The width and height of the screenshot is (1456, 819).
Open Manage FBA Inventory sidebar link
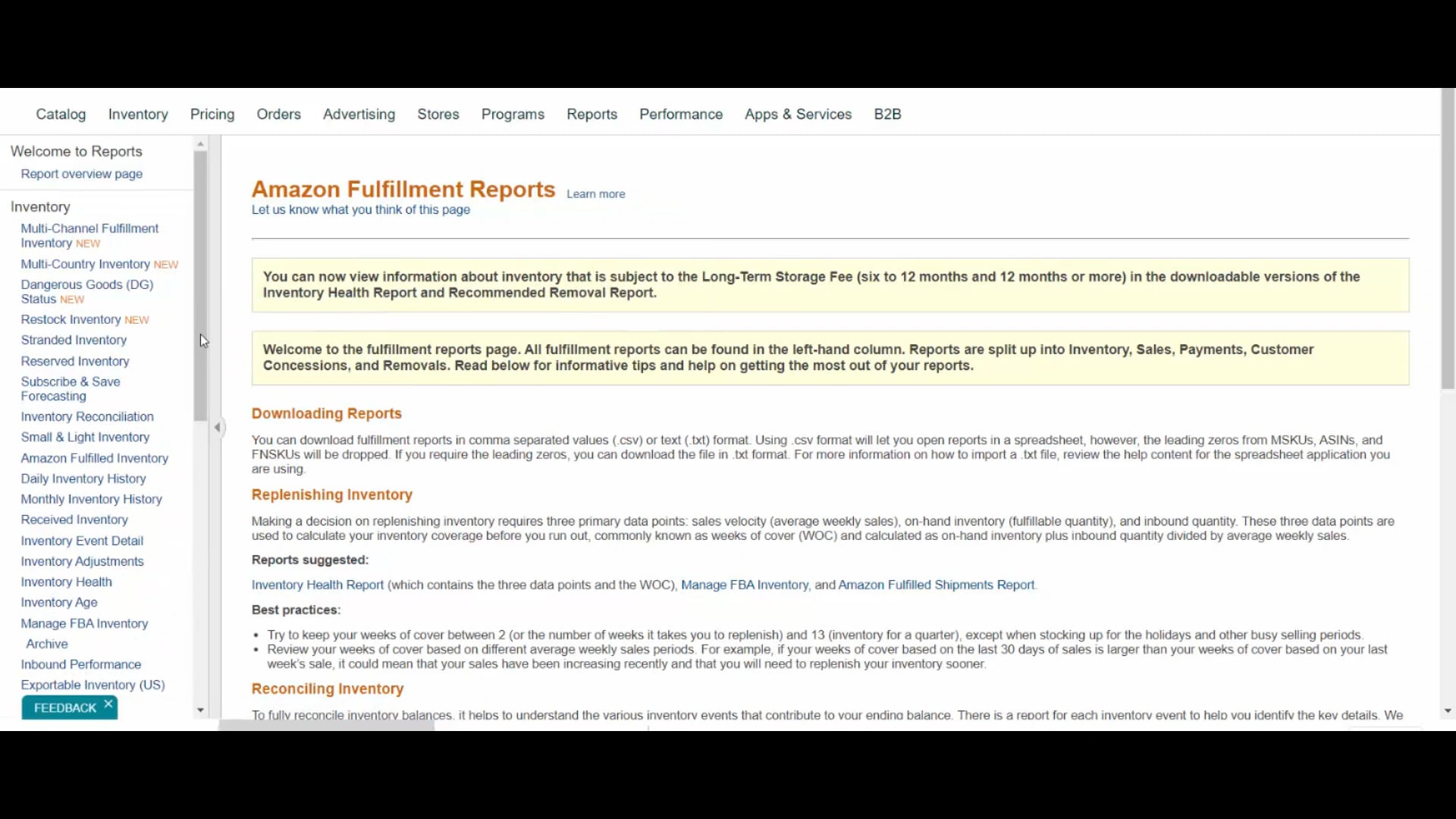[84, 624]
